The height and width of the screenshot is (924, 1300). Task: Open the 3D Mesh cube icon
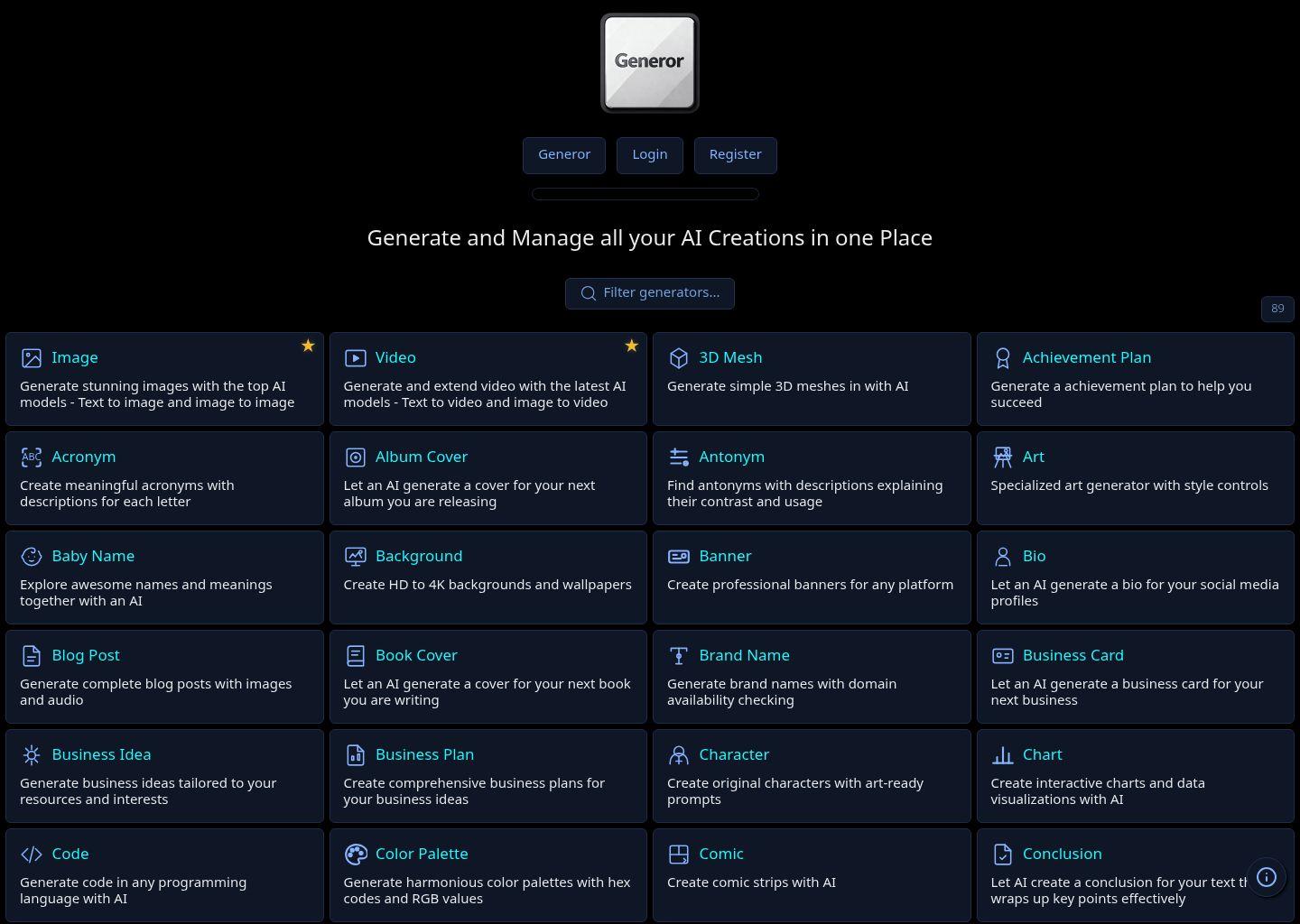pyautogui.click(x=679, y=358)
